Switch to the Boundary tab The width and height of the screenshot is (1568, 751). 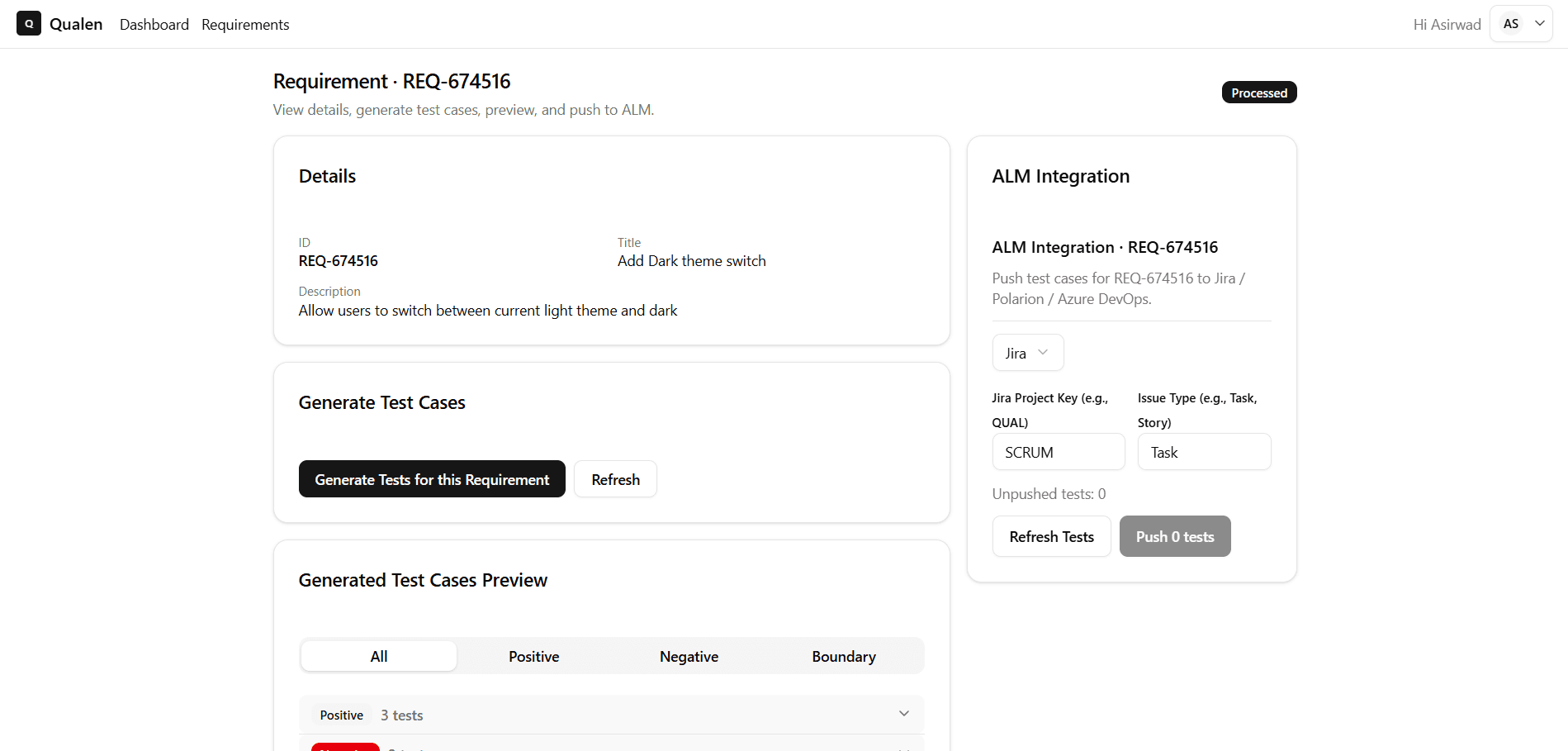coord(843,656)
